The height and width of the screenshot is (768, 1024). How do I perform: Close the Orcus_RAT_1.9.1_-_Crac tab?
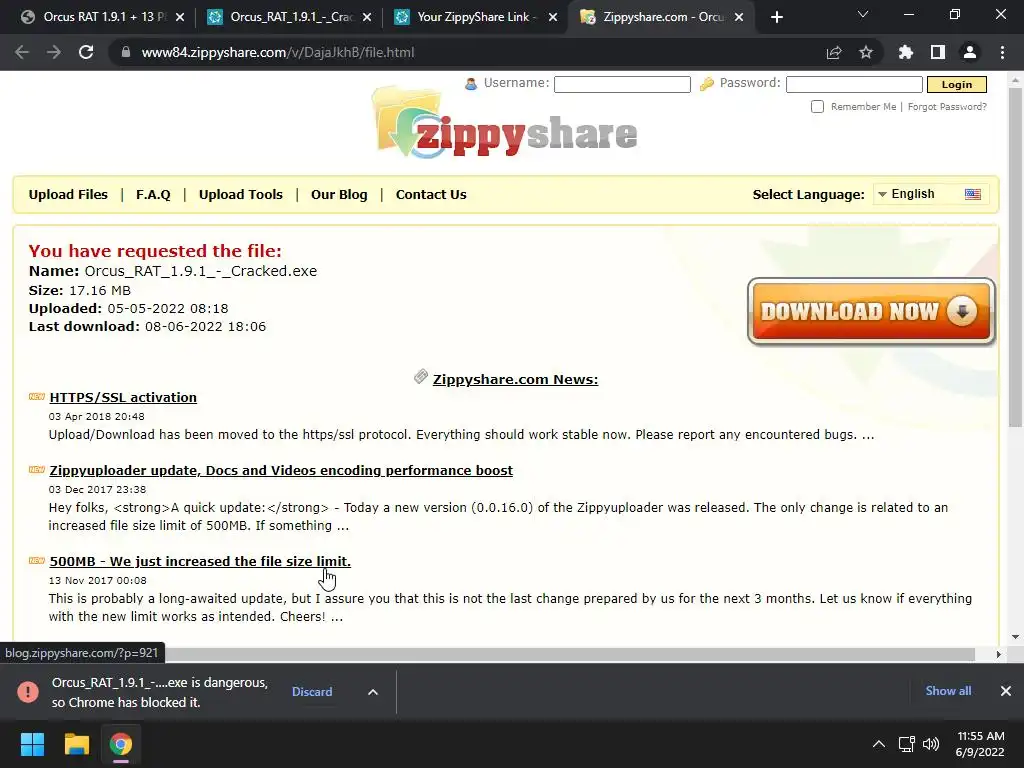pyautogui.click(x=367, y=17)
